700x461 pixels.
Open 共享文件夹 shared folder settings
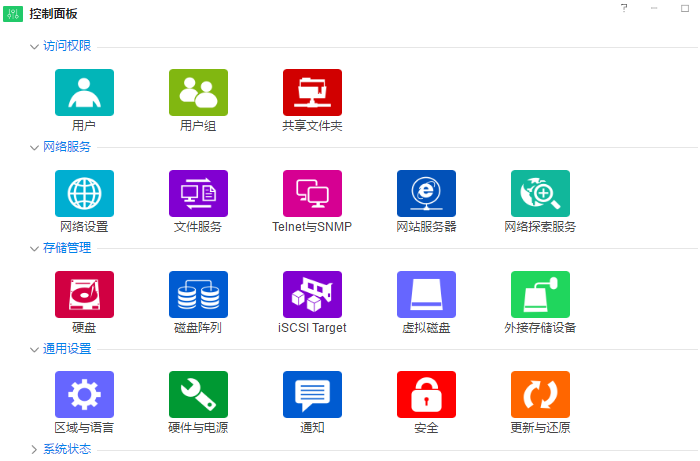coord(312,93)
